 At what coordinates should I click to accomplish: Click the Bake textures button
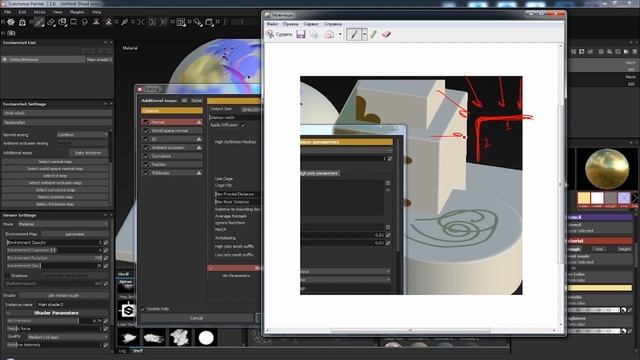pyautogui.click(x=88, y=153)
